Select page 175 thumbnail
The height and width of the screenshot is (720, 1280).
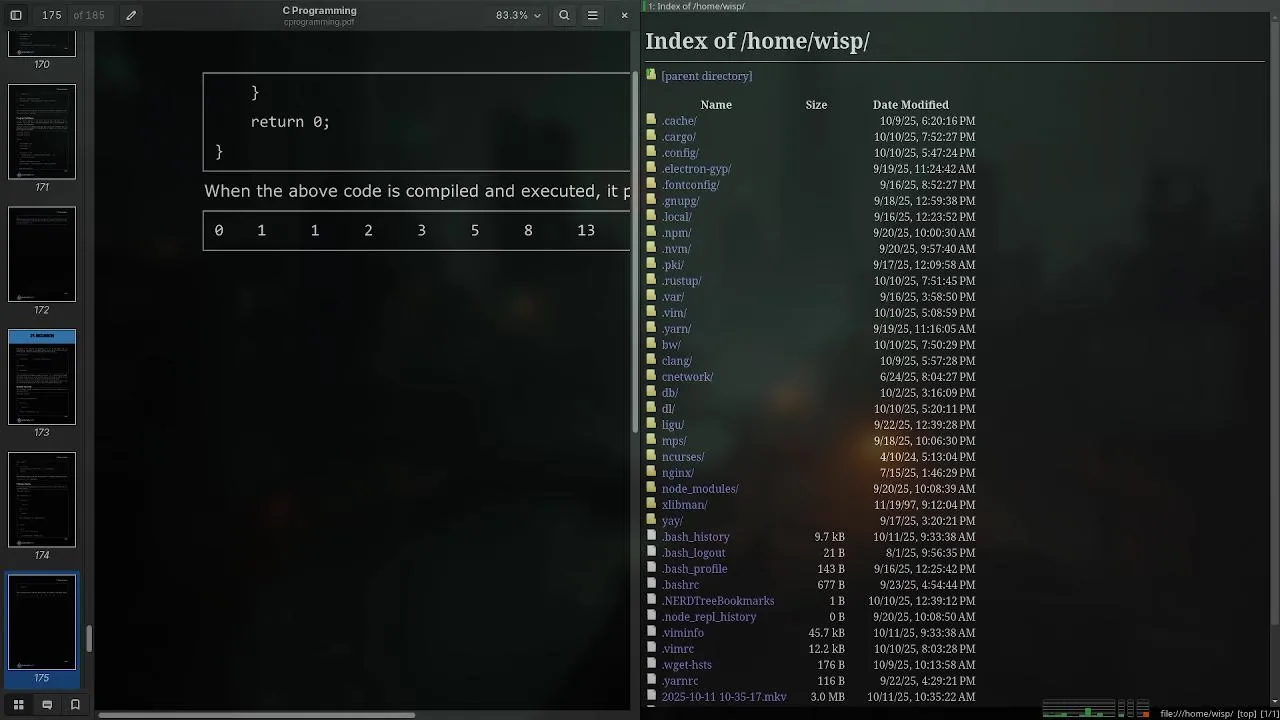click(x=42, y=622)
